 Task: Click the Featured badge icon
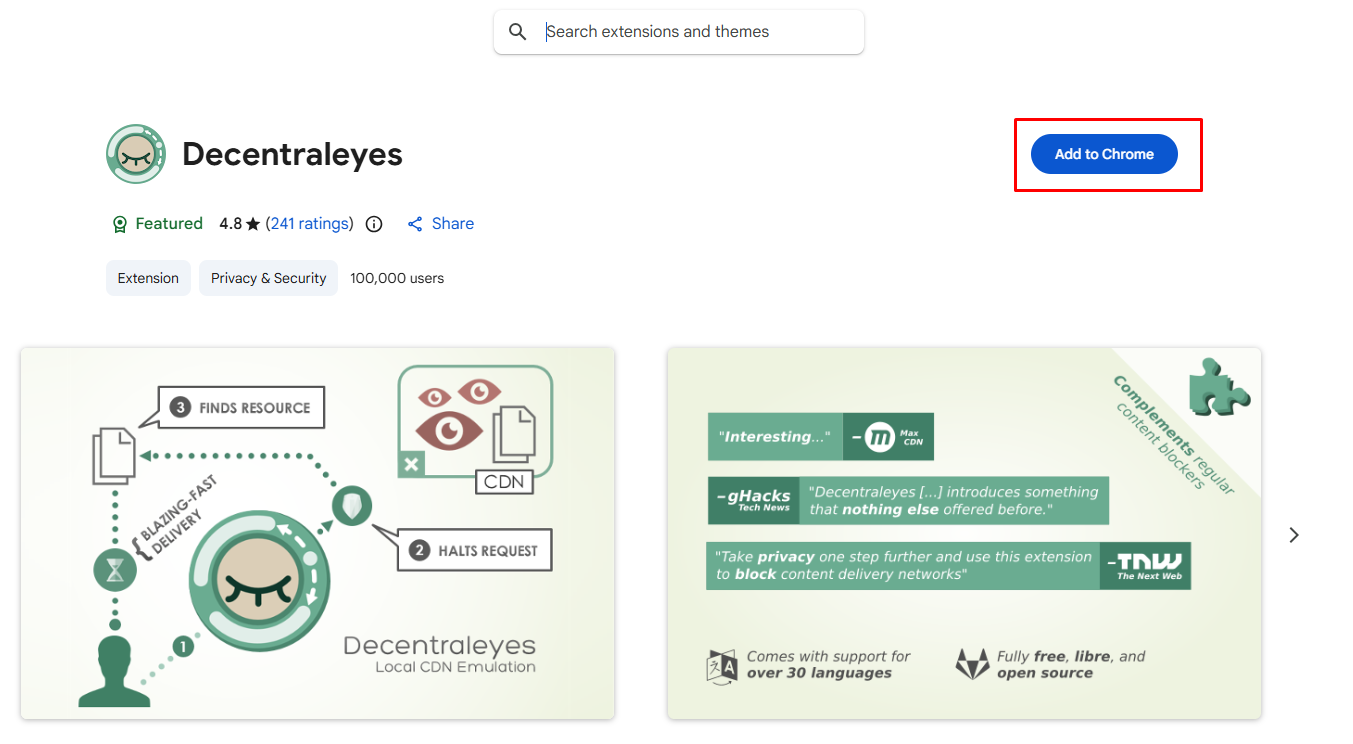[120, 224]
